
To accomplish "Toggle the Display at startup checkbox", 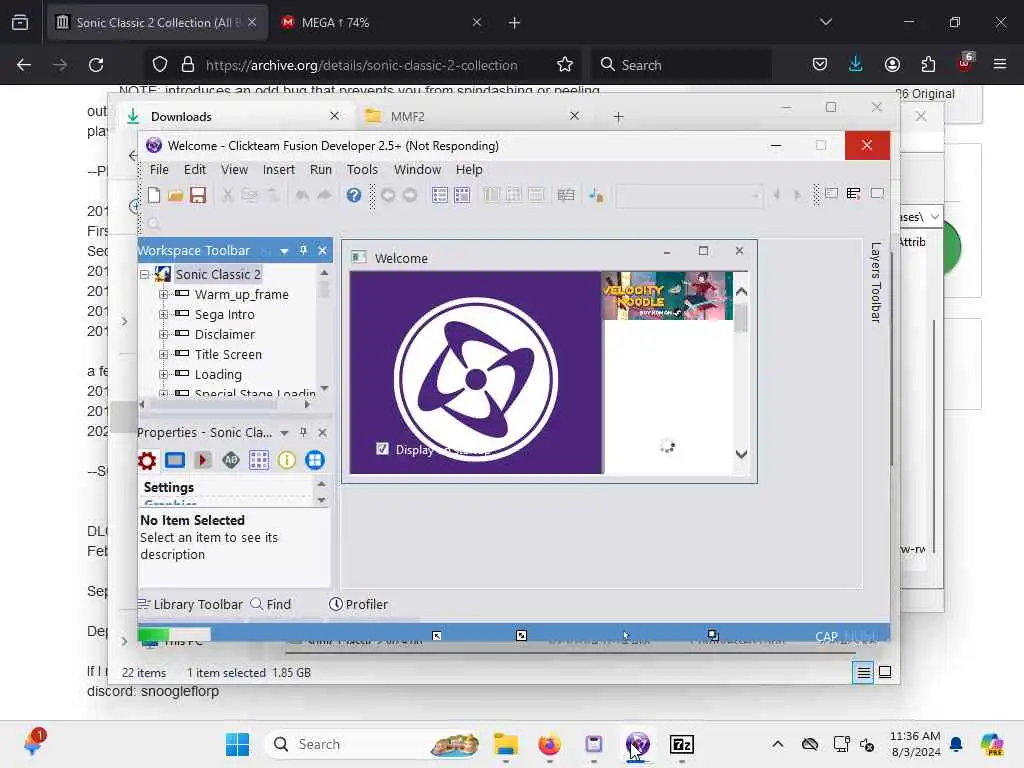I will [382, 449].
